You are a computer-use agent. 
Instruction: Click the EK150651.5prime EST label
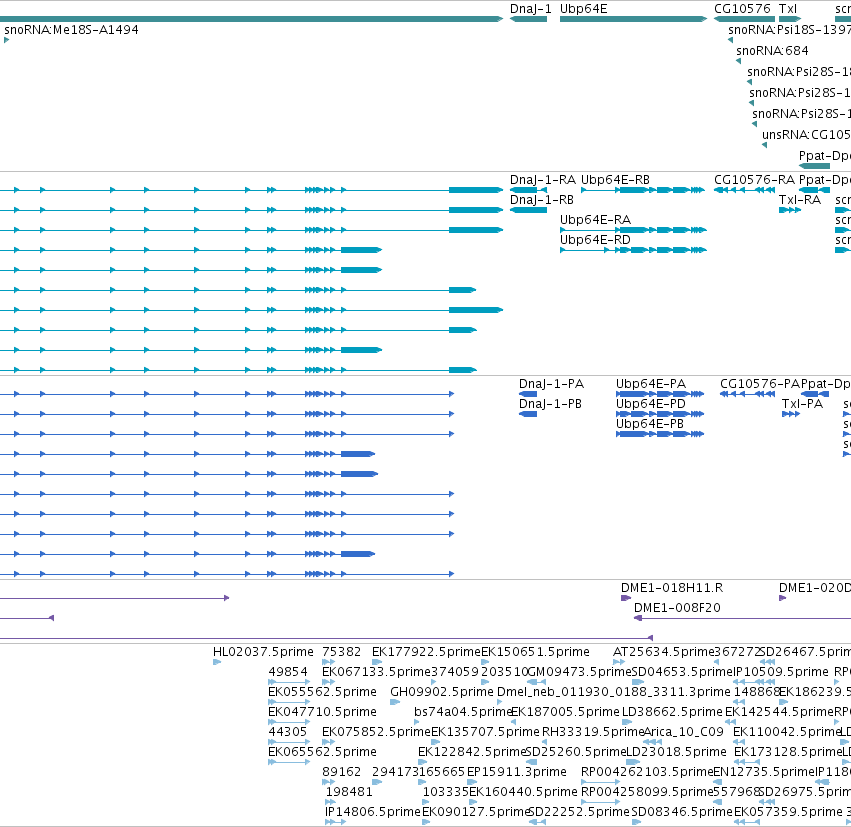[x=536, y=652]
